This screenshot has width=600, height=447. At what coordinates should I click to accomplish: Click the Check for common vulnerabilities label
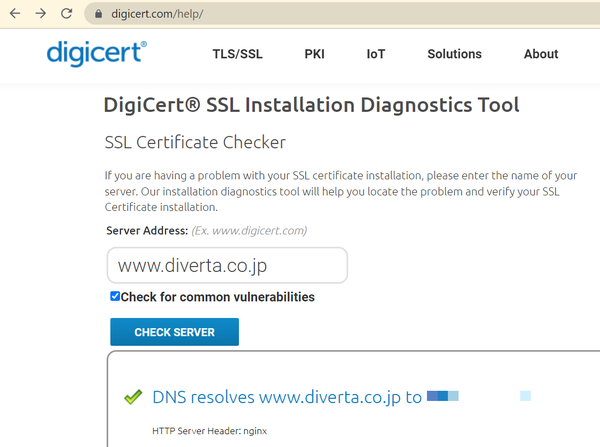coord(218,297)
